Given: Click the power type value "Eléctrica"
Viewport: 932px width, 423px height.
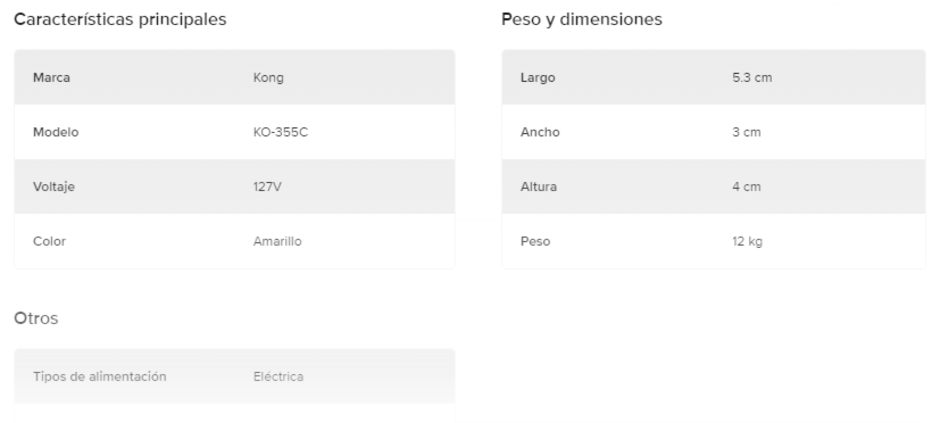Looking at the screenshot, I should coord(279,376).
